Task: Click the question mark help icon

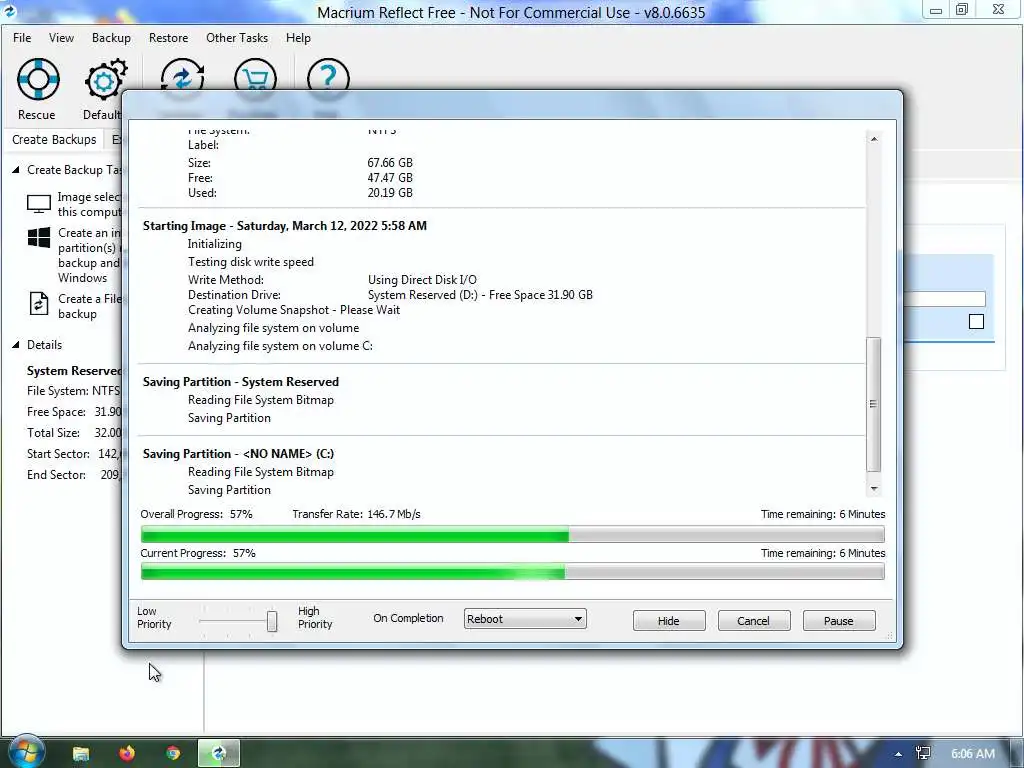Action: coord(328,75)
